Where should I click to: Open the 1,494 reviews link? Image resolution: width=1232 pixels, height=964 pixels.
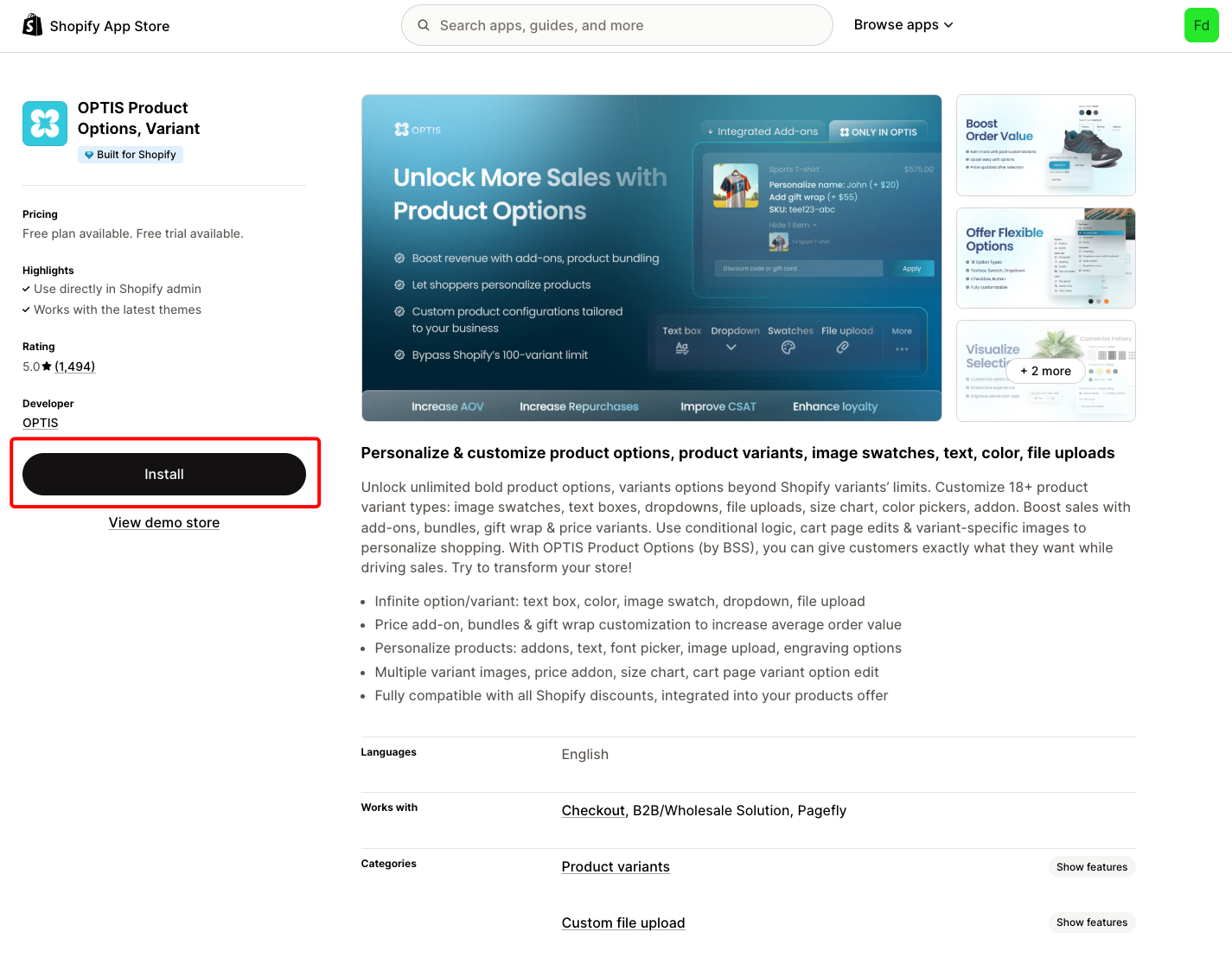tap(75, 367)
